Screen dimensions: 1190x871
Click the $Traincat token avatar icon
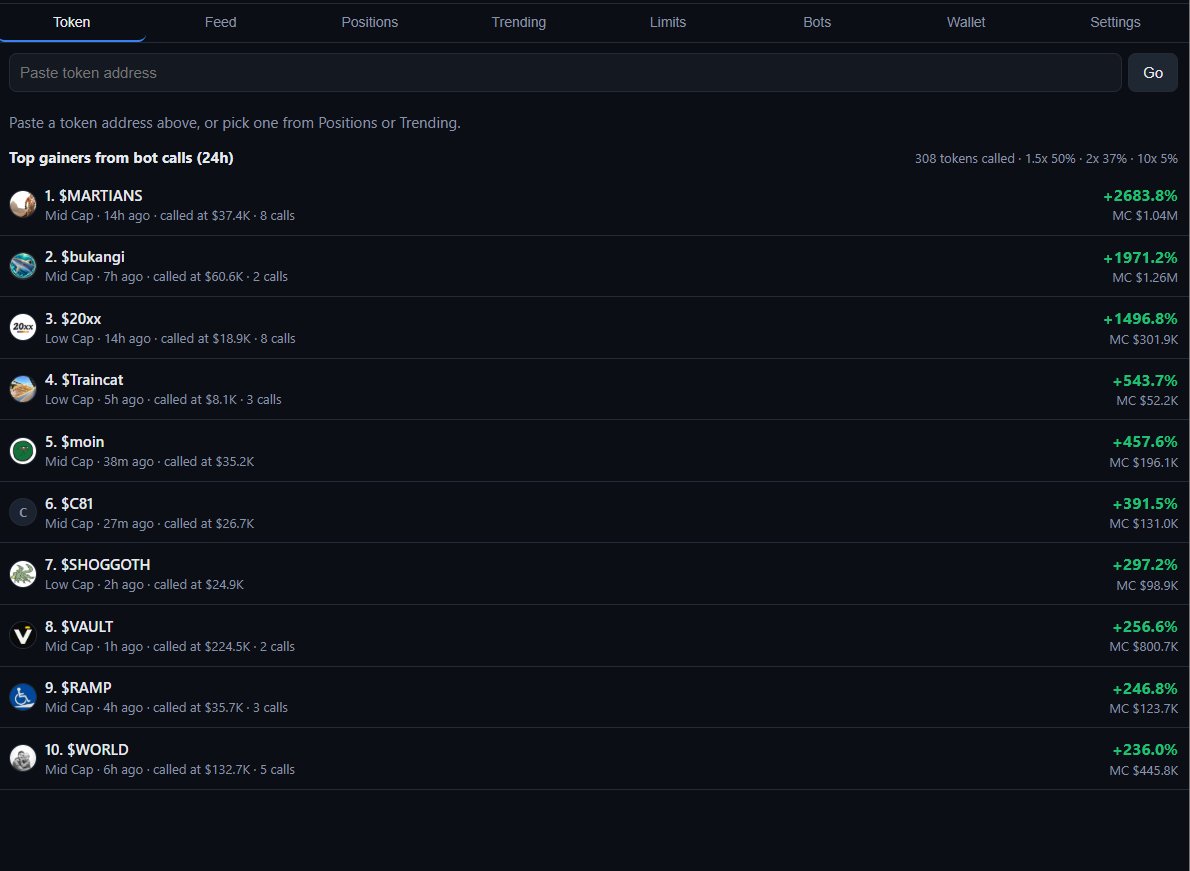[23, 389]
